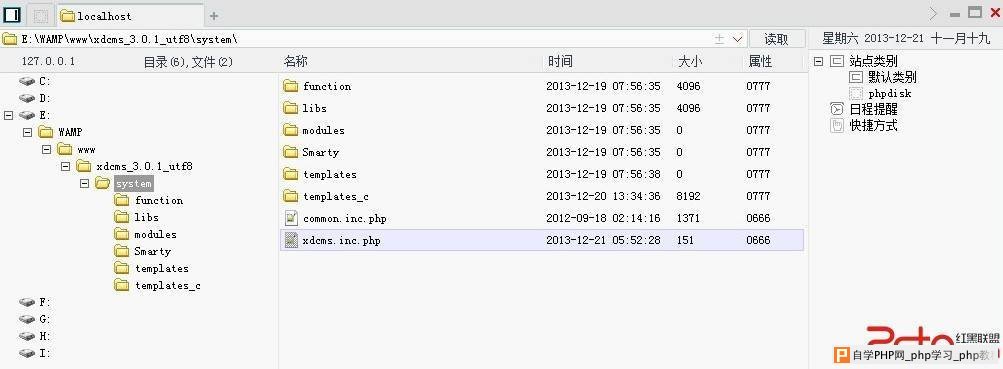Open 日程提醒 schedule reminders
Screen dimensions: 1003x369
point(873,109)
